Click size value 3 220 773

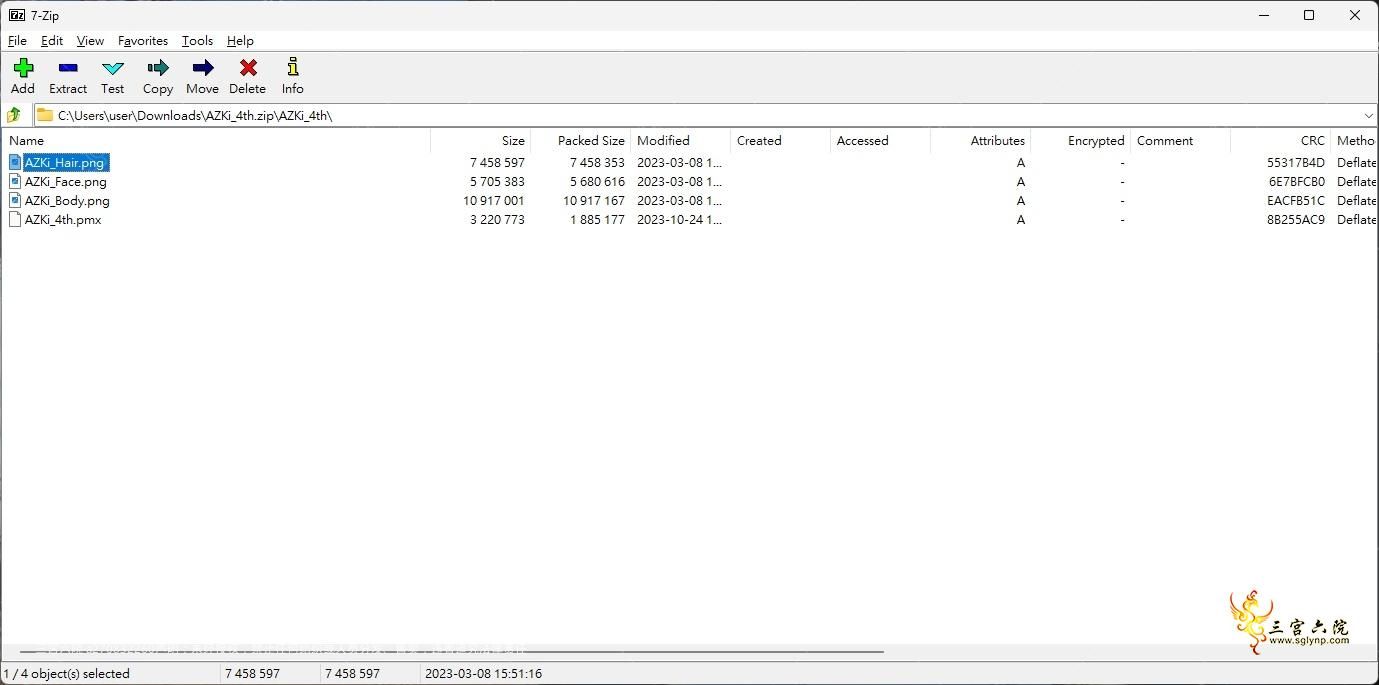point(497,219)
